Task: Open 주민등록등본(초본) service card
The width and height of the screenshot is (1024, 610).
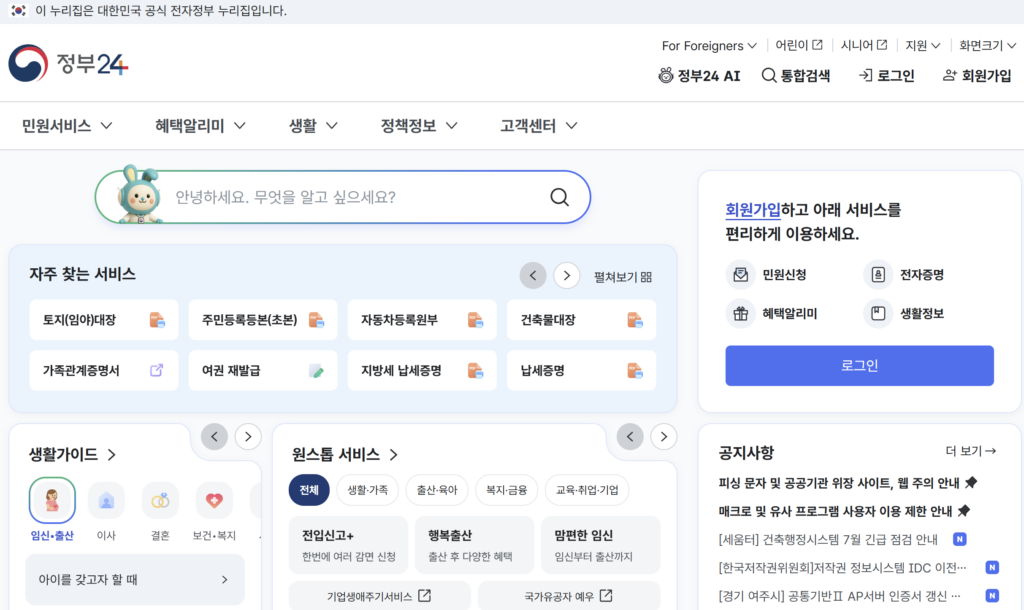Action: 263,320
